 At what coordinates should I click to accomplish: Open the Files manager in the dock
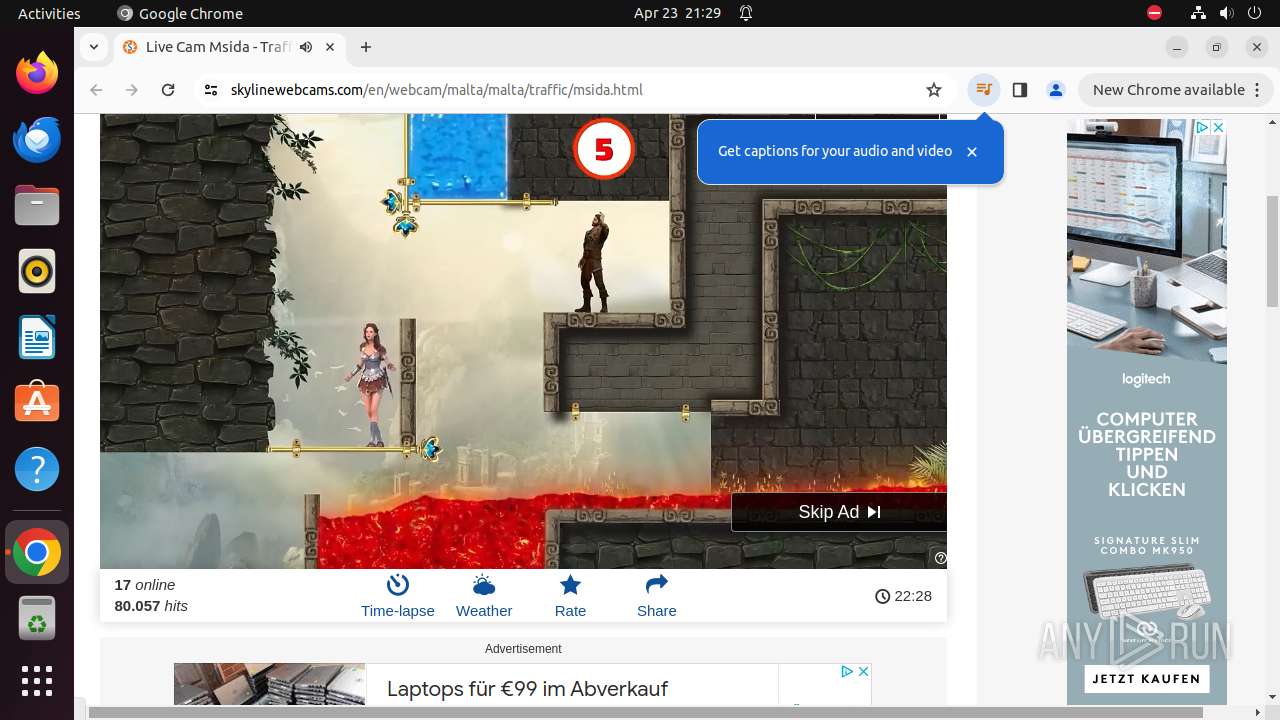(x=37, y=205)
